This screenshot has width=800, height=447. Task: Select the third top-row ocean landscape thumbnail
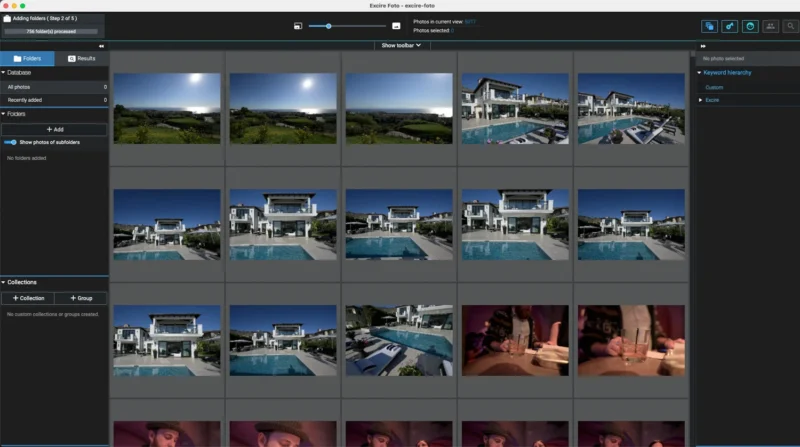point(399,108)
